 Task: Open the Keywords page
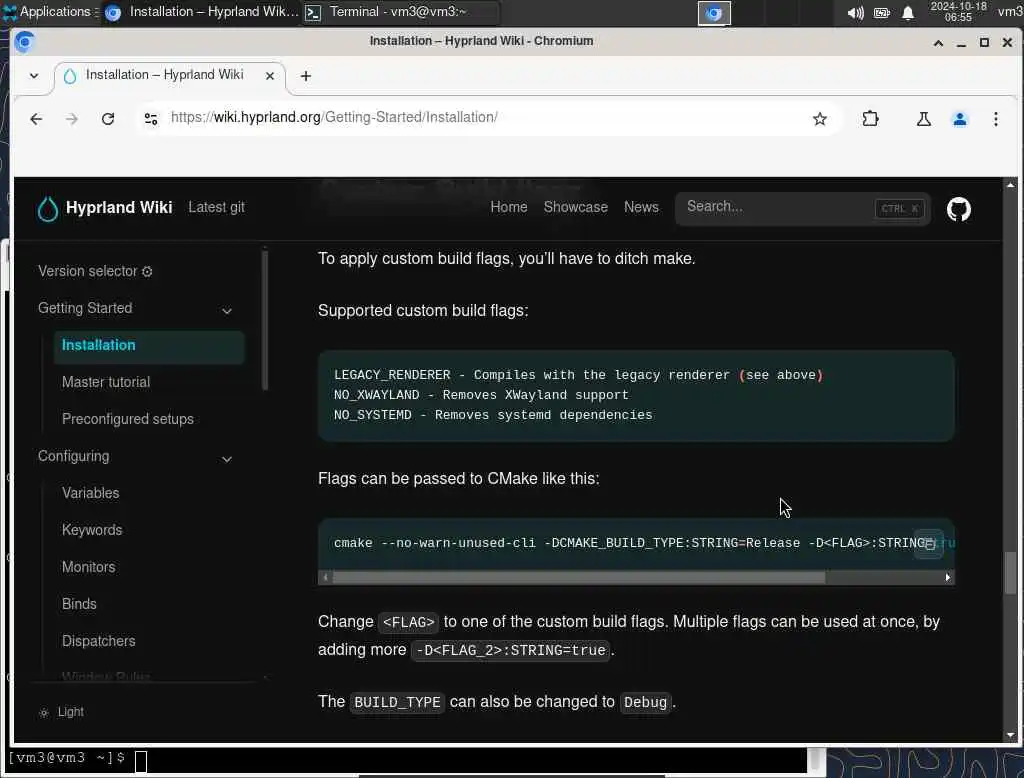coord(92,530)
